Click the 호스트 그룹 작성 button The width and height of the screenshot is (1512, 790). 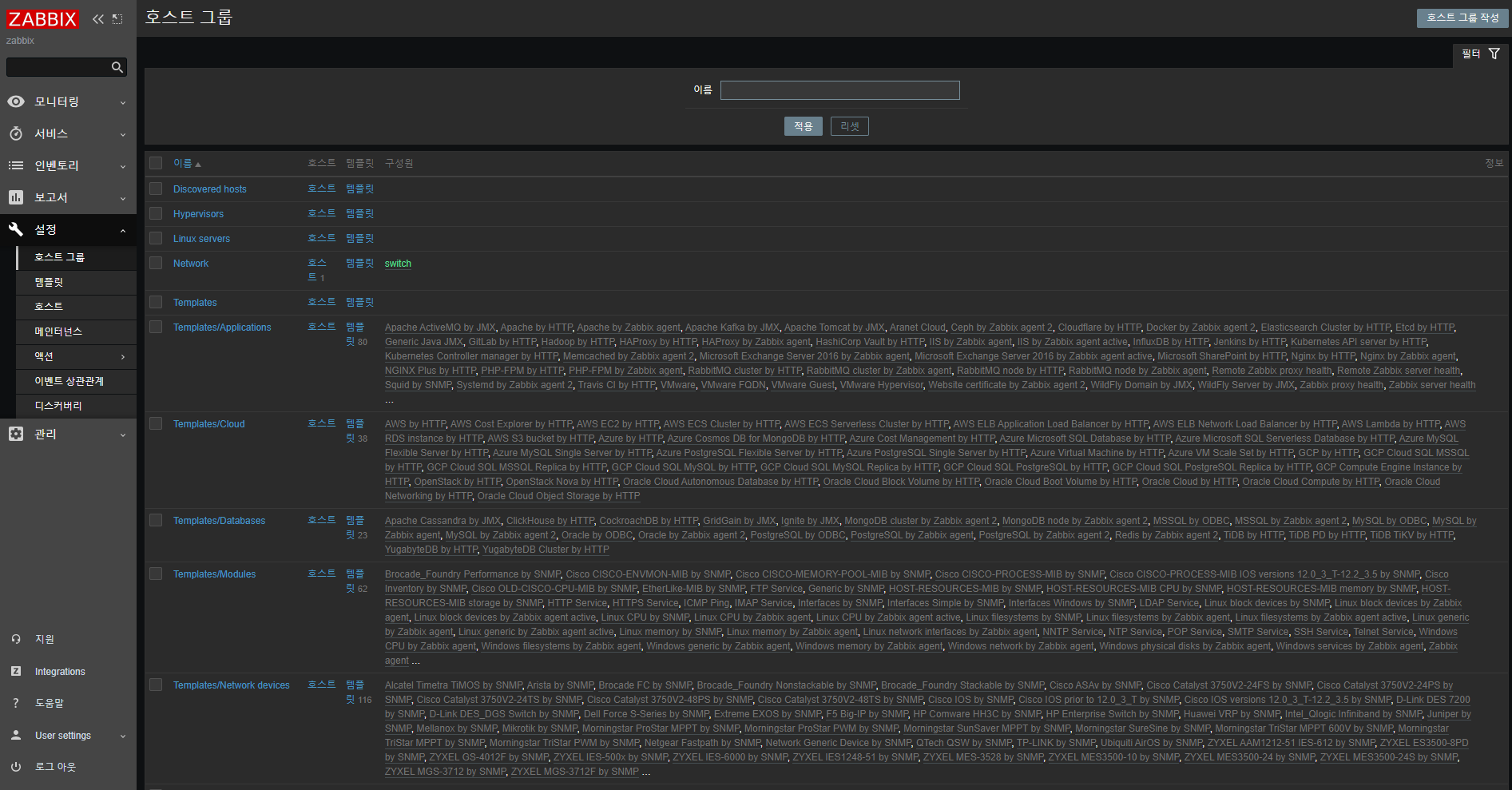[x=1462, y=18]
